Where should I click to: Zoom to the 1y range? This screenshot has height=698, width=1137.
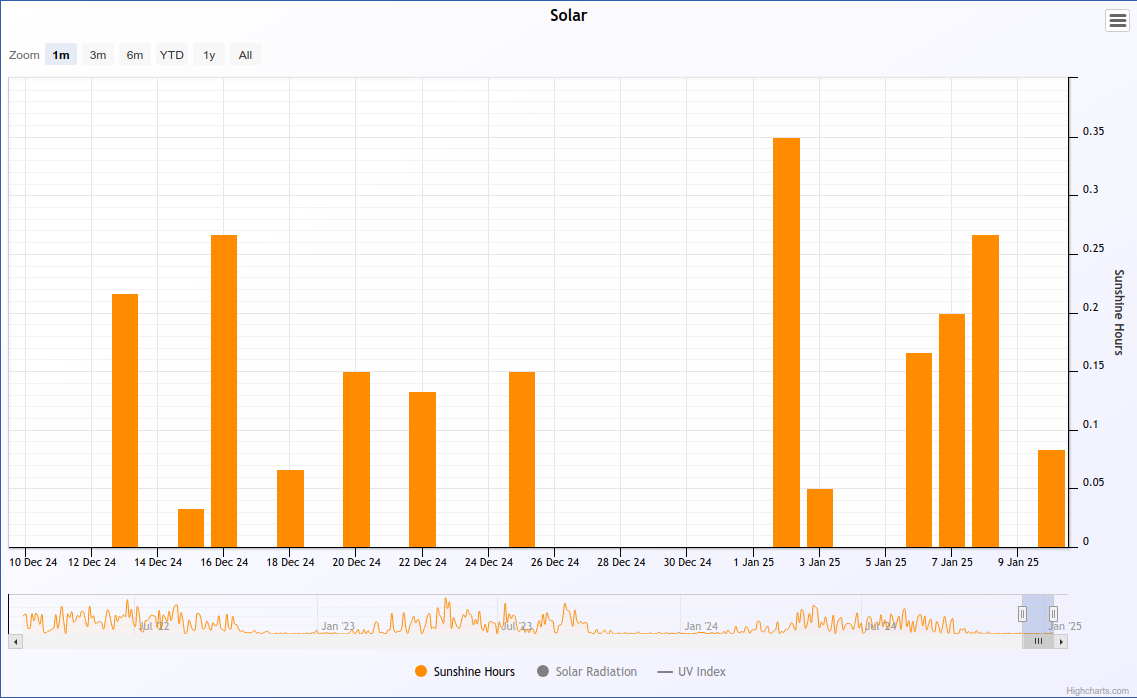[x=209, y=55]
